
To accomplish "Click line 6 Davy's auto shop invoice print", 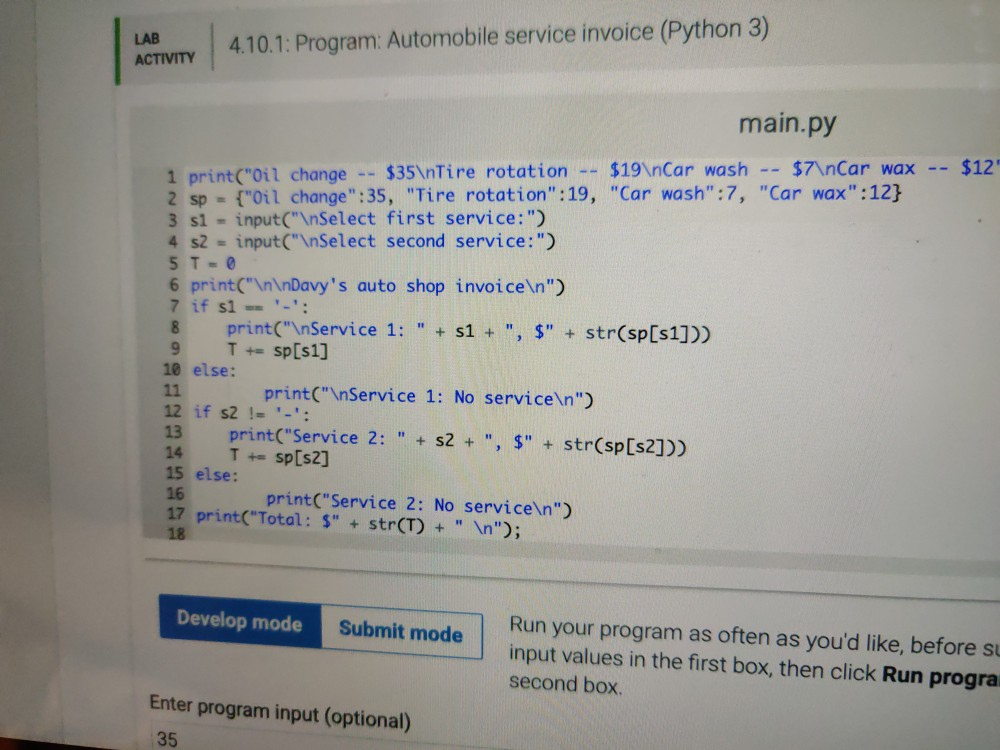I will (x=378, y=286).
